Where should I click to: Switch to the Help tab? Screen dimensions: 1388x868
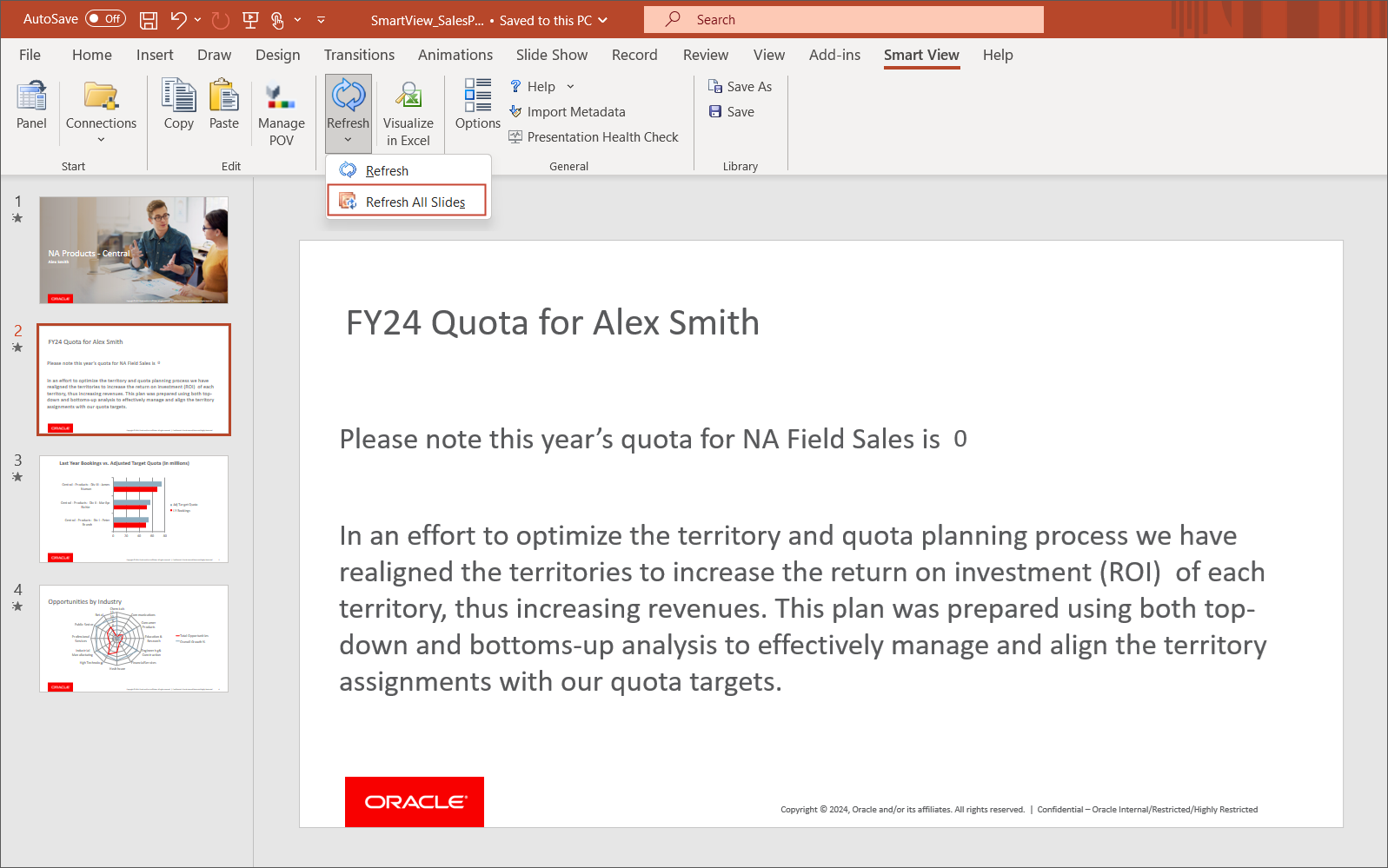(998, 55)
